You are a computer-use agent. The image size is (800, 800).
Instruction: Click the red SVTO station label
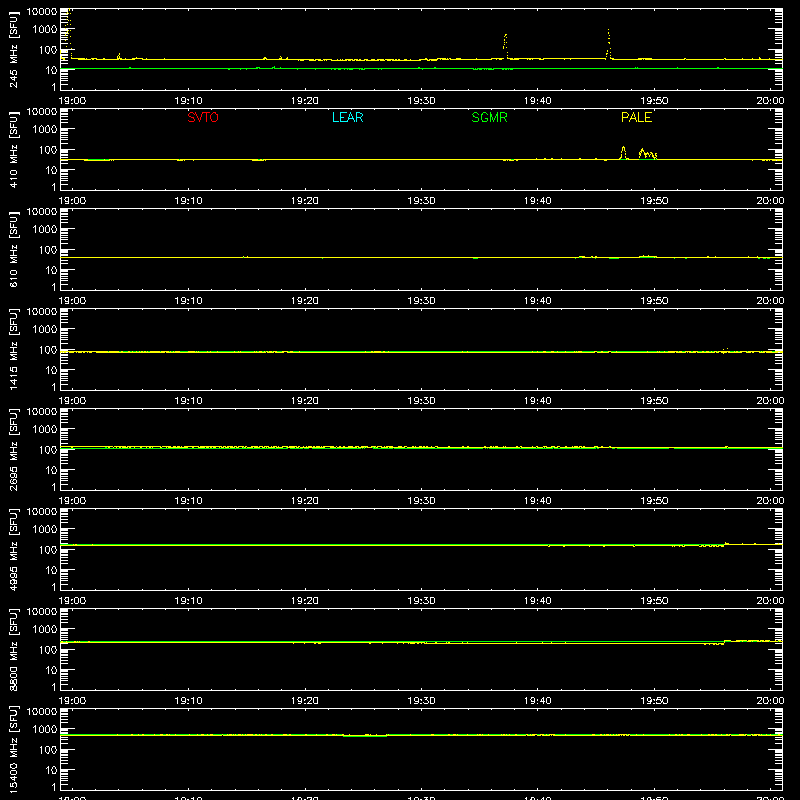pyautogui.click(x=203, y=117)
